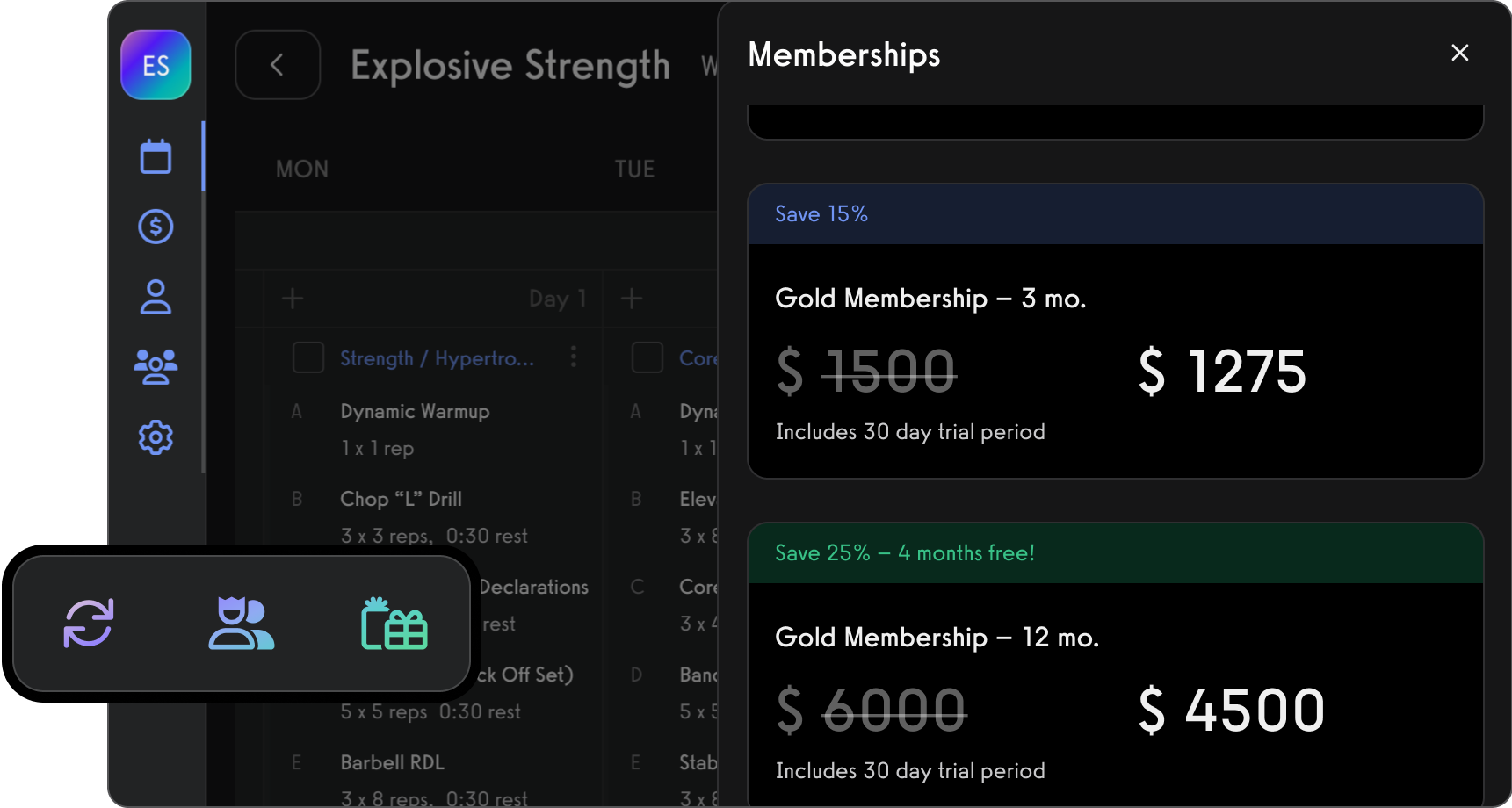
Task: Select the client profile icon in sidebar
Action: click(x=156, y=298)
